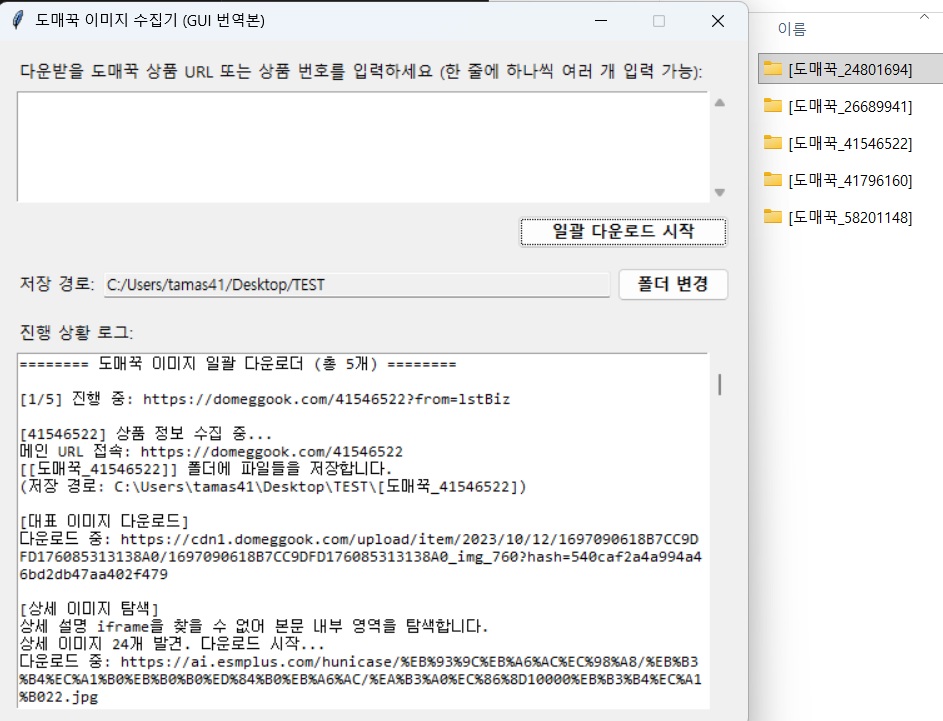Click log header '[상세 이미지 탐색]'
943x721 pixels.
89,609
